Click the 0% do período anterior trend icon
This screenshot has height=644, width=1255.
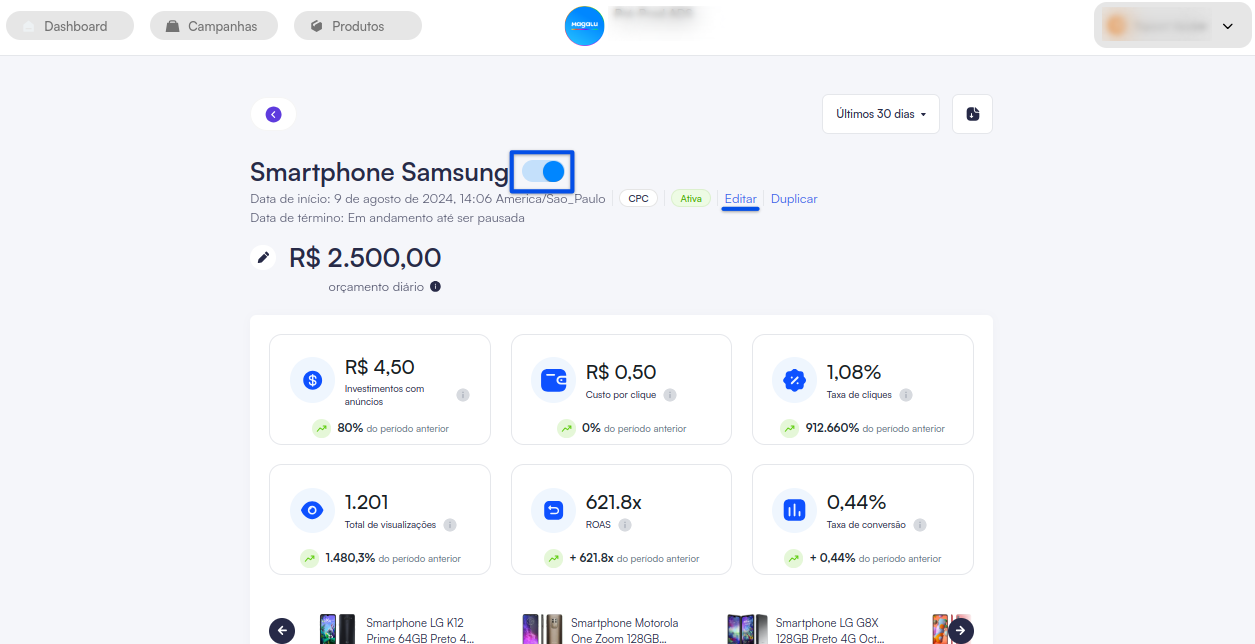pos(567,428)
